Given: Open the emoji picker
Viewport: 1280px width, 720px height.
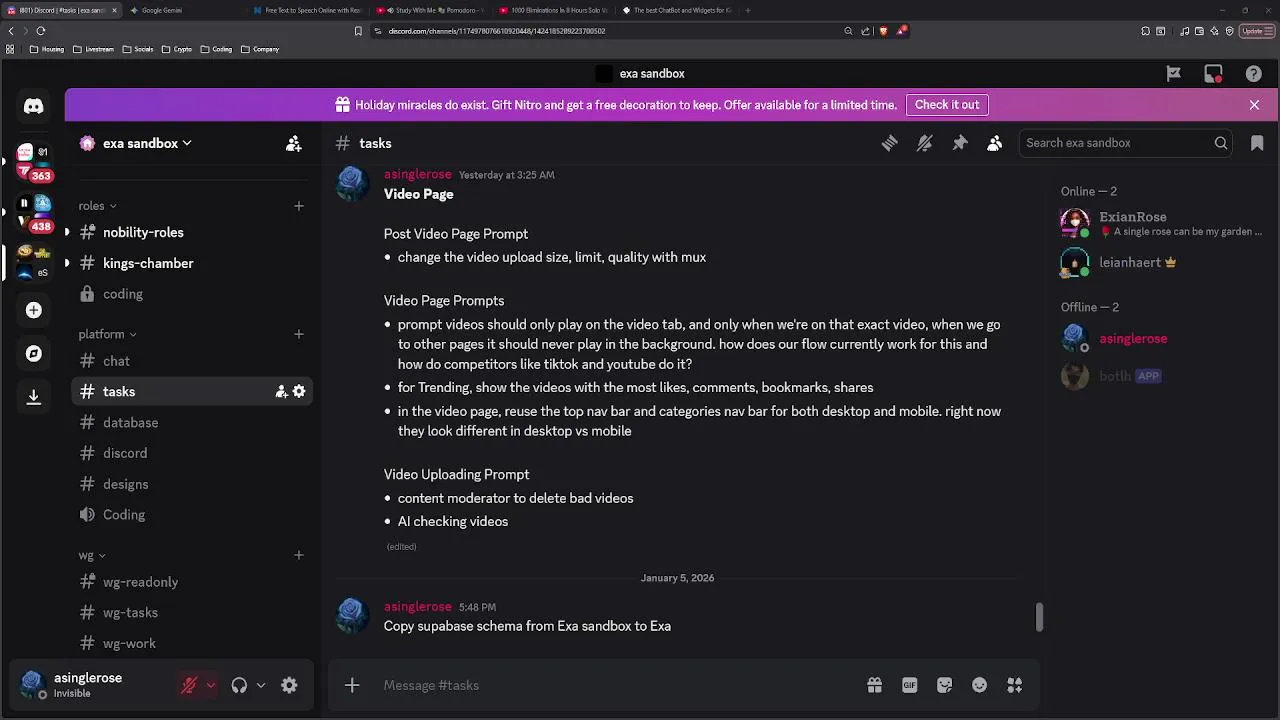Looking at the screenshot, I should point(979,685).
